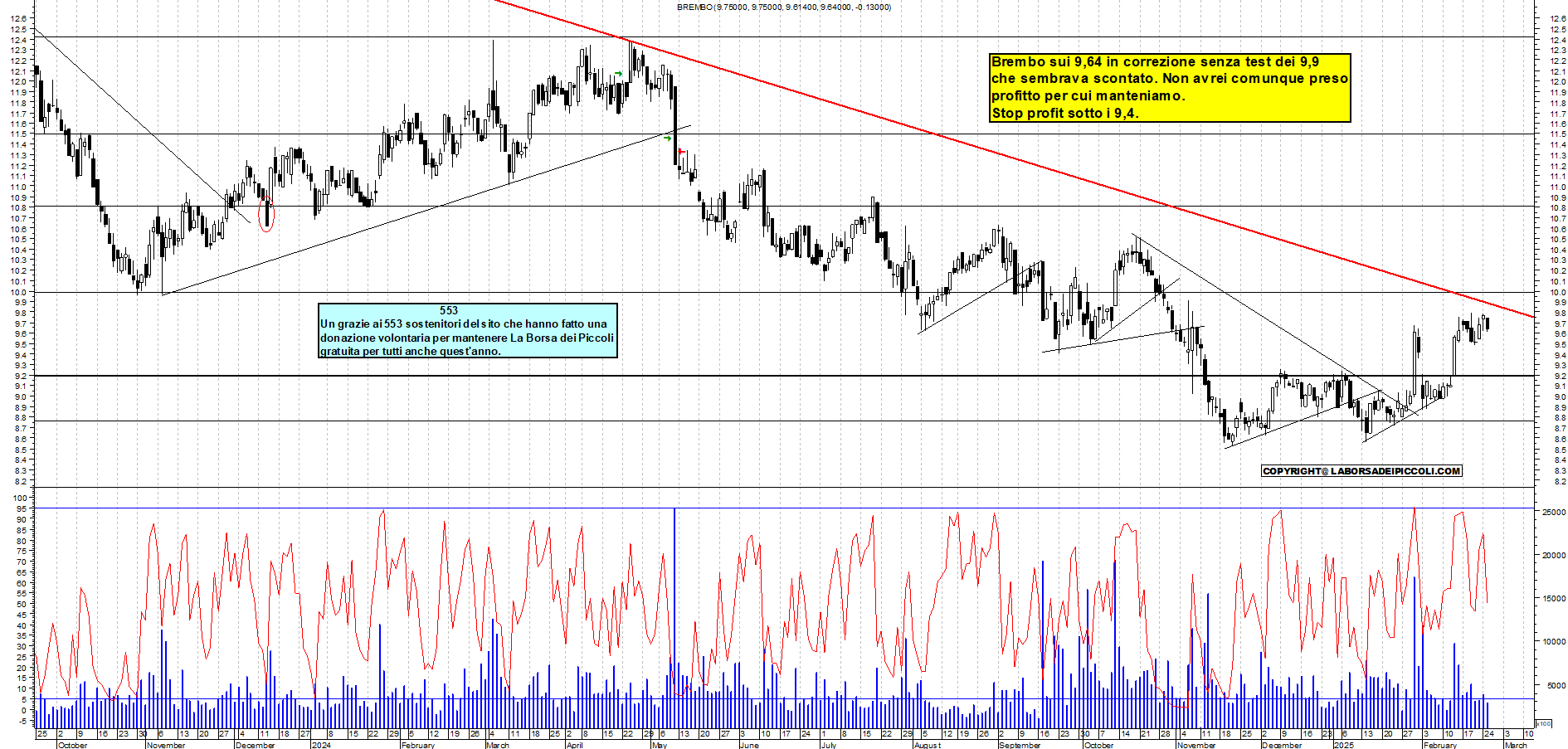The image size is (1568, 749).
Task: Click the BREMBO chart title text
Action: (x=784, y=7)
